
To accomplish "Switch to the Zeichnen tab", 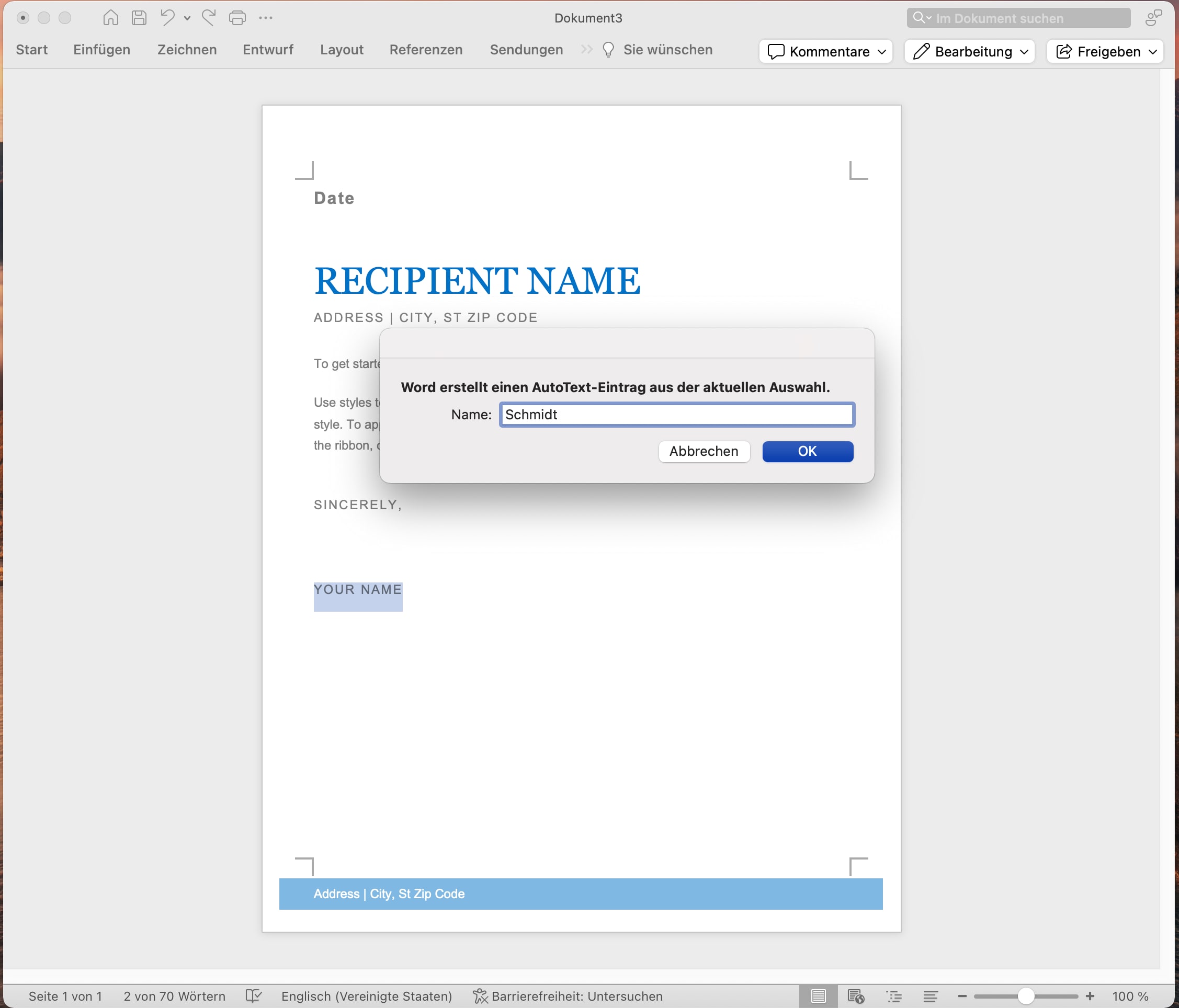I will [x=187, y=50].
